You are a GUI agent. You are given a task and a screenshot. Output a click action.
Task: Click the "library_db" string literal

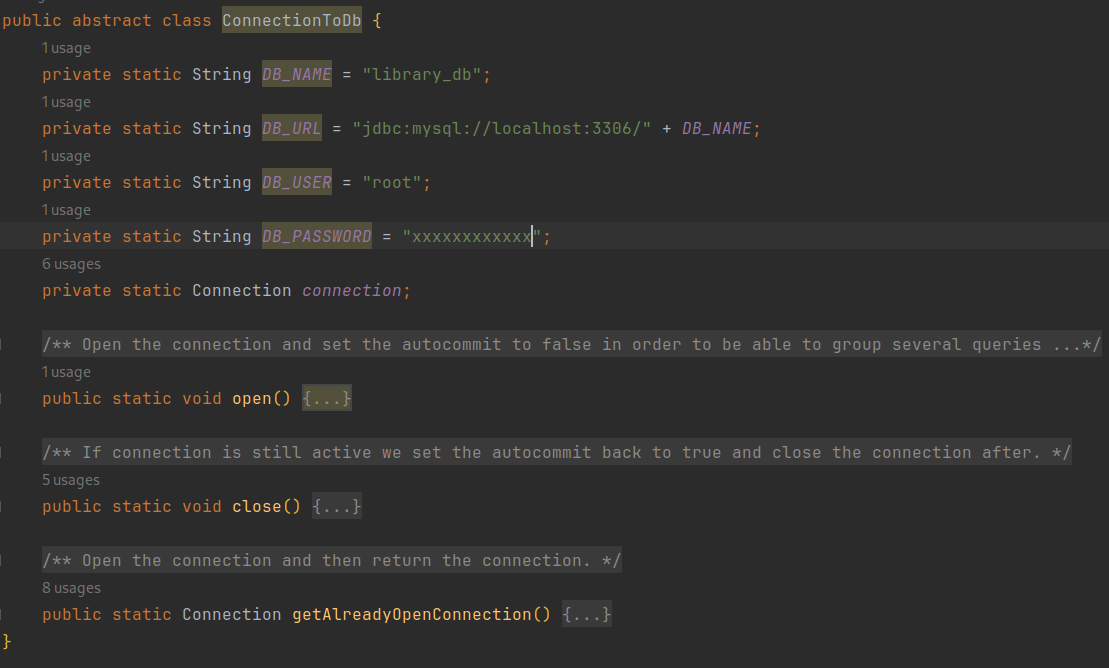click(x=422, y=74)
